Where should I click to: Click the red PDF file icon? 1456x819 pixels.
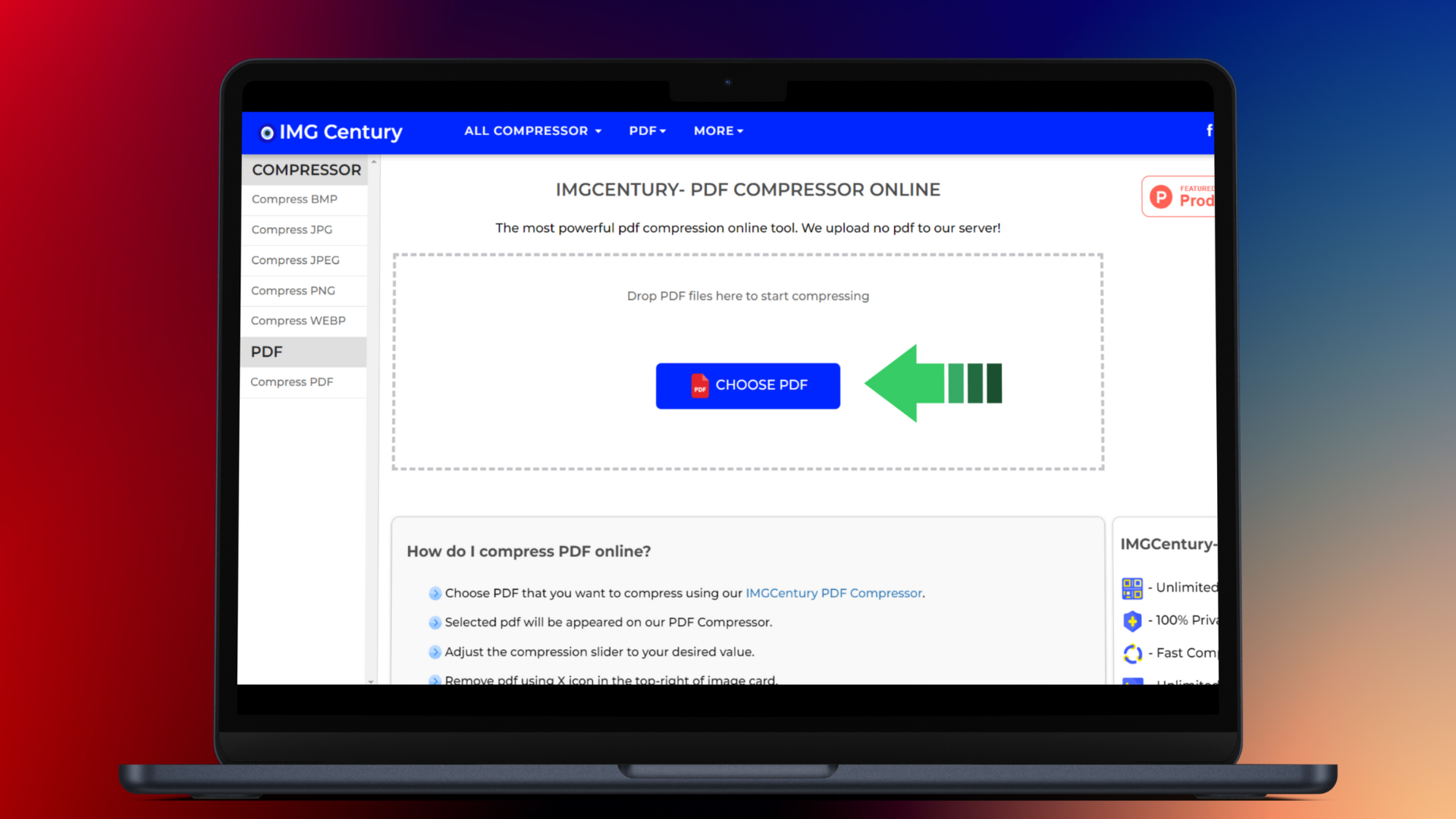click(699, 385)
